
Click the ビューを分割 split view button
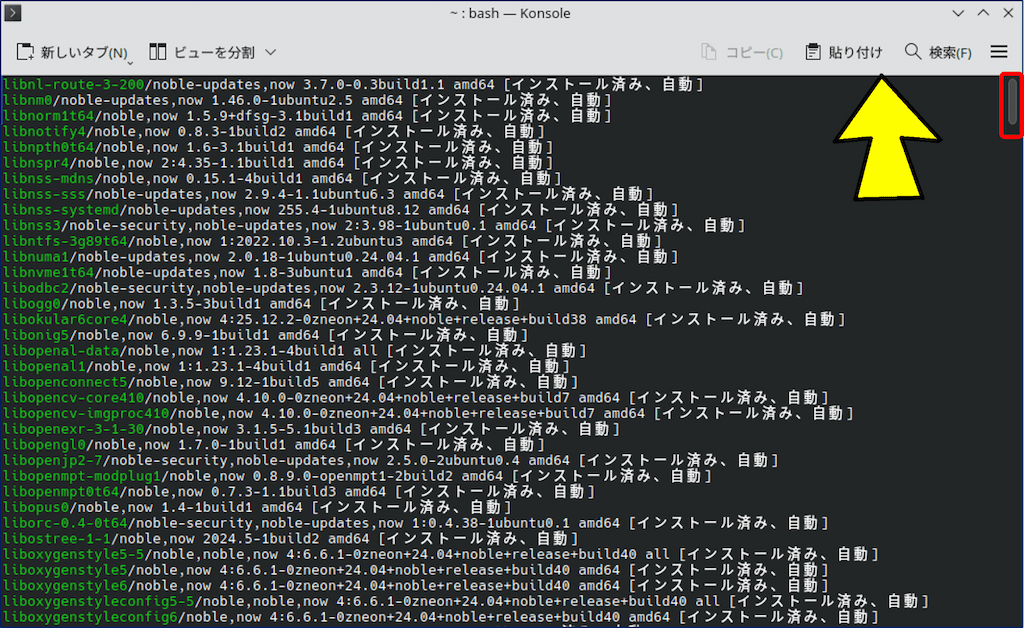(202, 52)
